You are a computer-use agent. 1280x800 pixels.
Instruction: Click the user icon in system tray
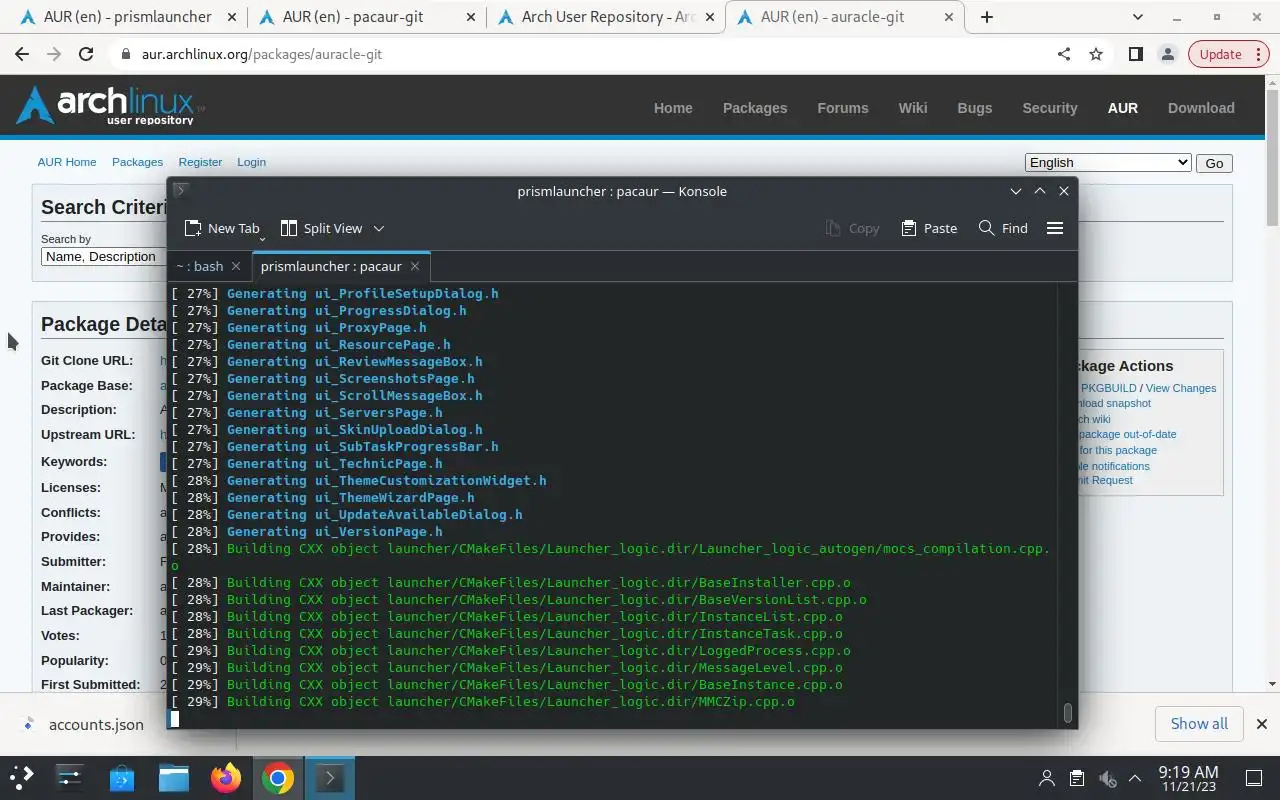tap(1047, 778)
